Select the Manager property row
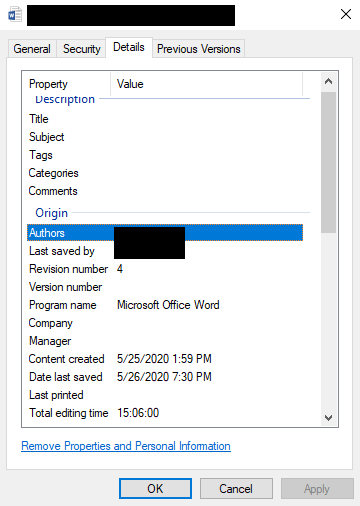This screenshot has height=506, width=360. [165, 341]
